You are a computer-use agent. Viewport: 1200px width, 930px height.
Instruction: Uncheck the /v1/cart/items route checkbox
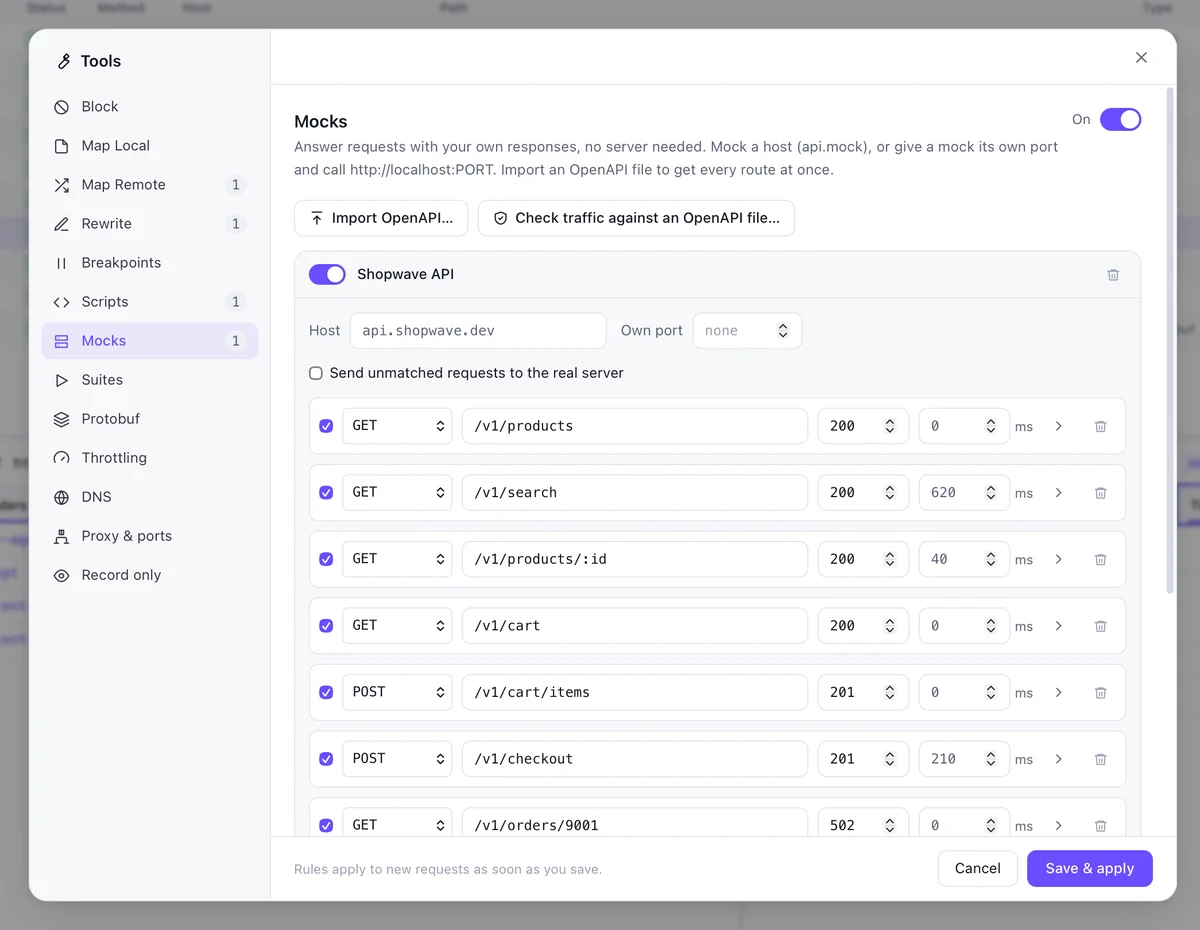pyautogui.click(x=326, y=692)
